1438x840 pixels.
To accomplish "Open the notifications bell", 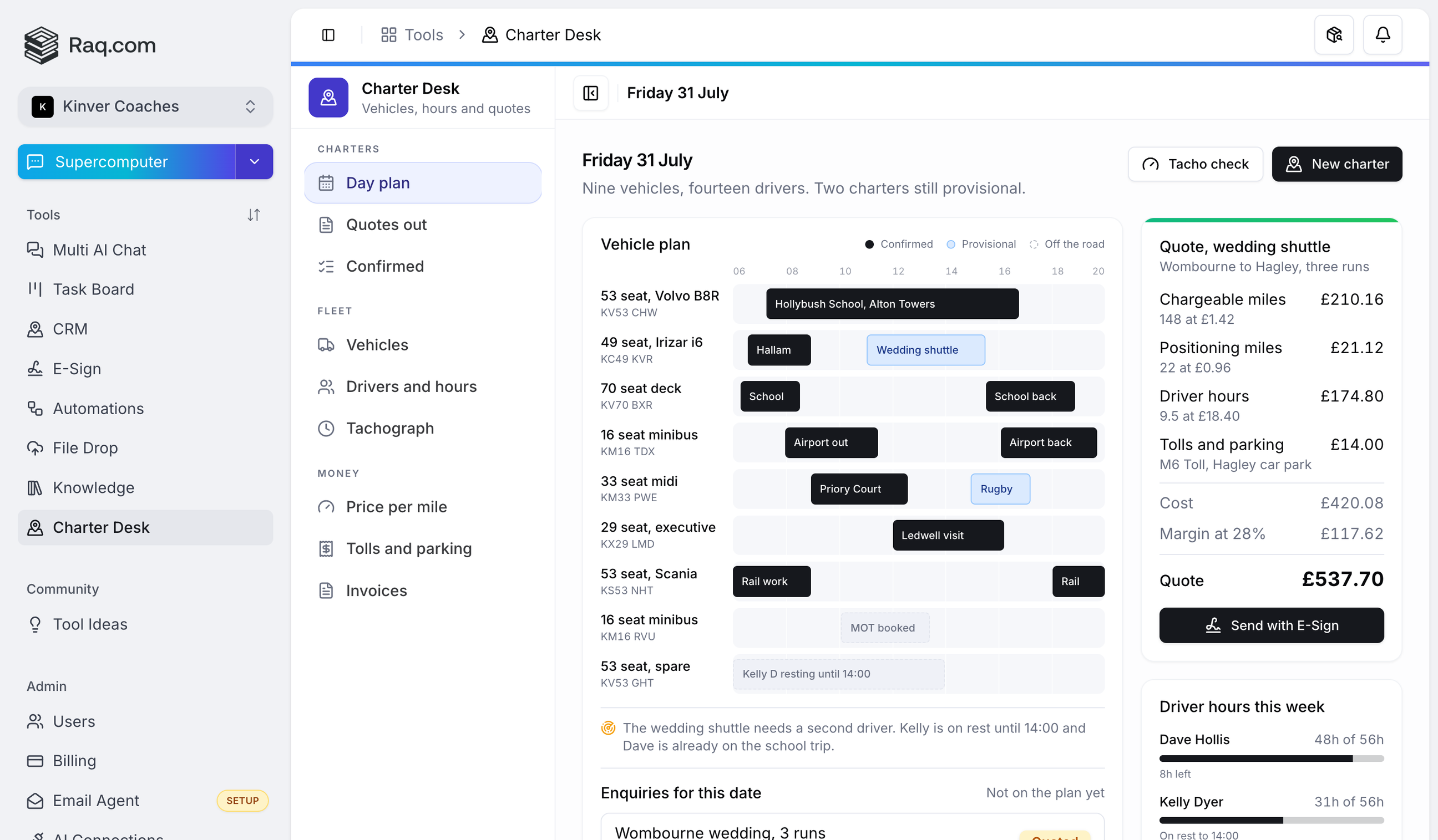I will [x=1382, y=35].
